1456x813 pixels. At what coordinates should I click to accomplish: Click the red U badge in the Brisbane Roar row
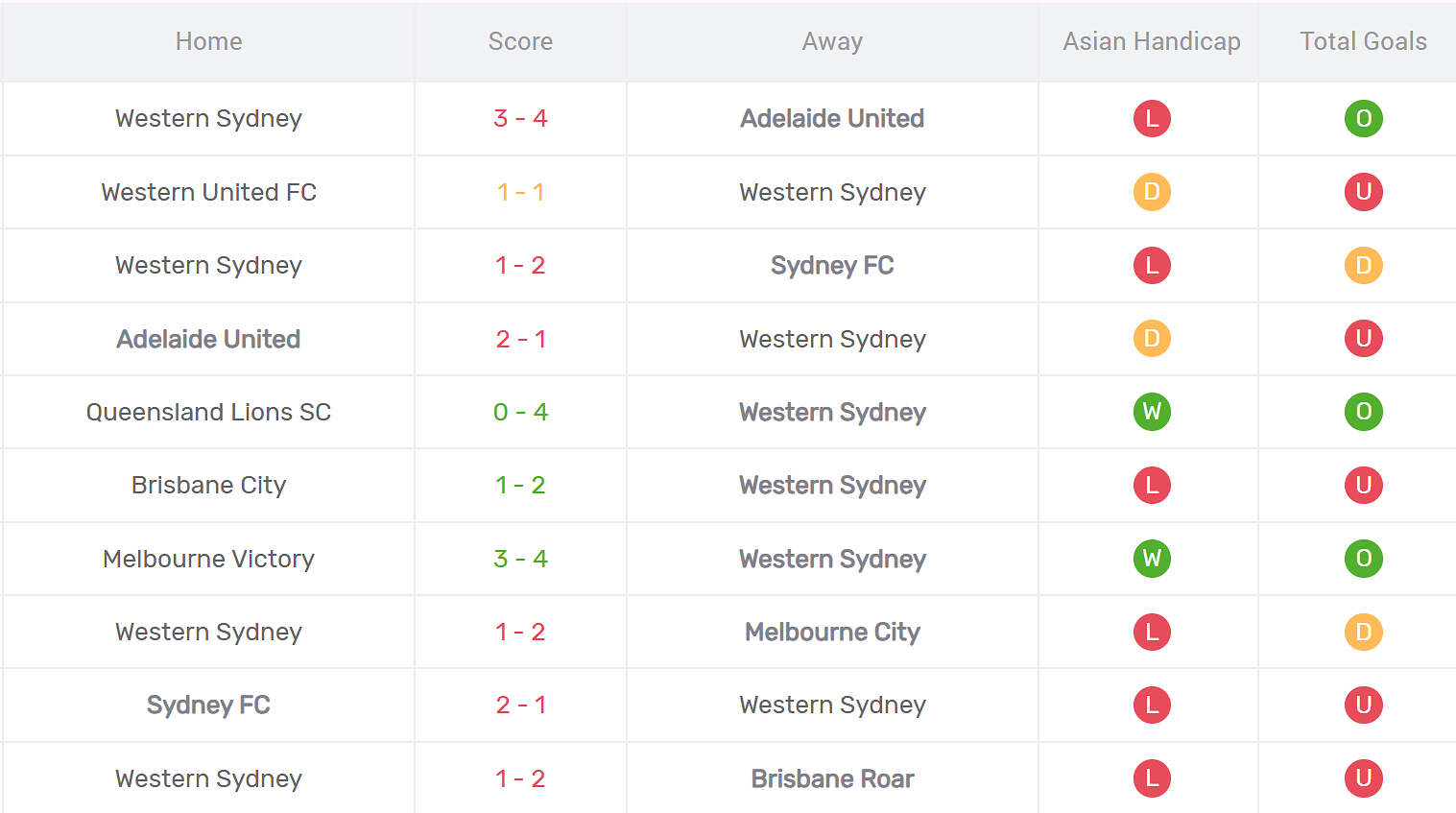click(x=1363, y=778)
